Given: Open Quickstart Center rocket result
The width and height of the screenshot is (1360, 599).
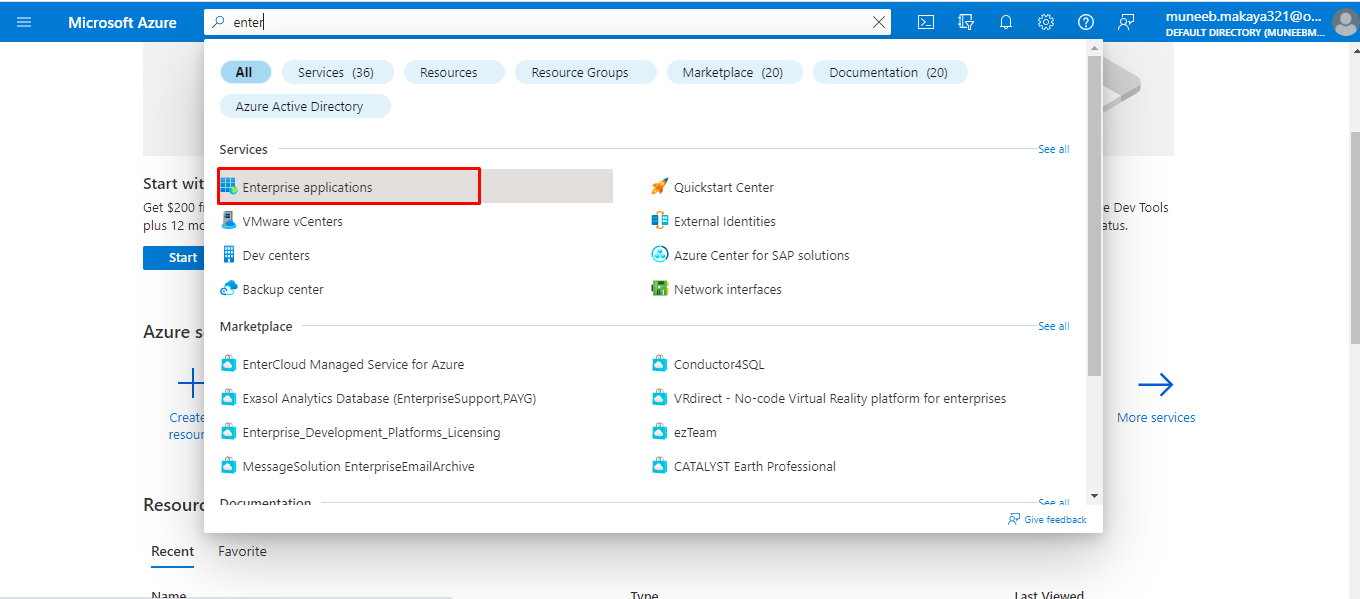Looking at the screenshot, I should point(723,187).
